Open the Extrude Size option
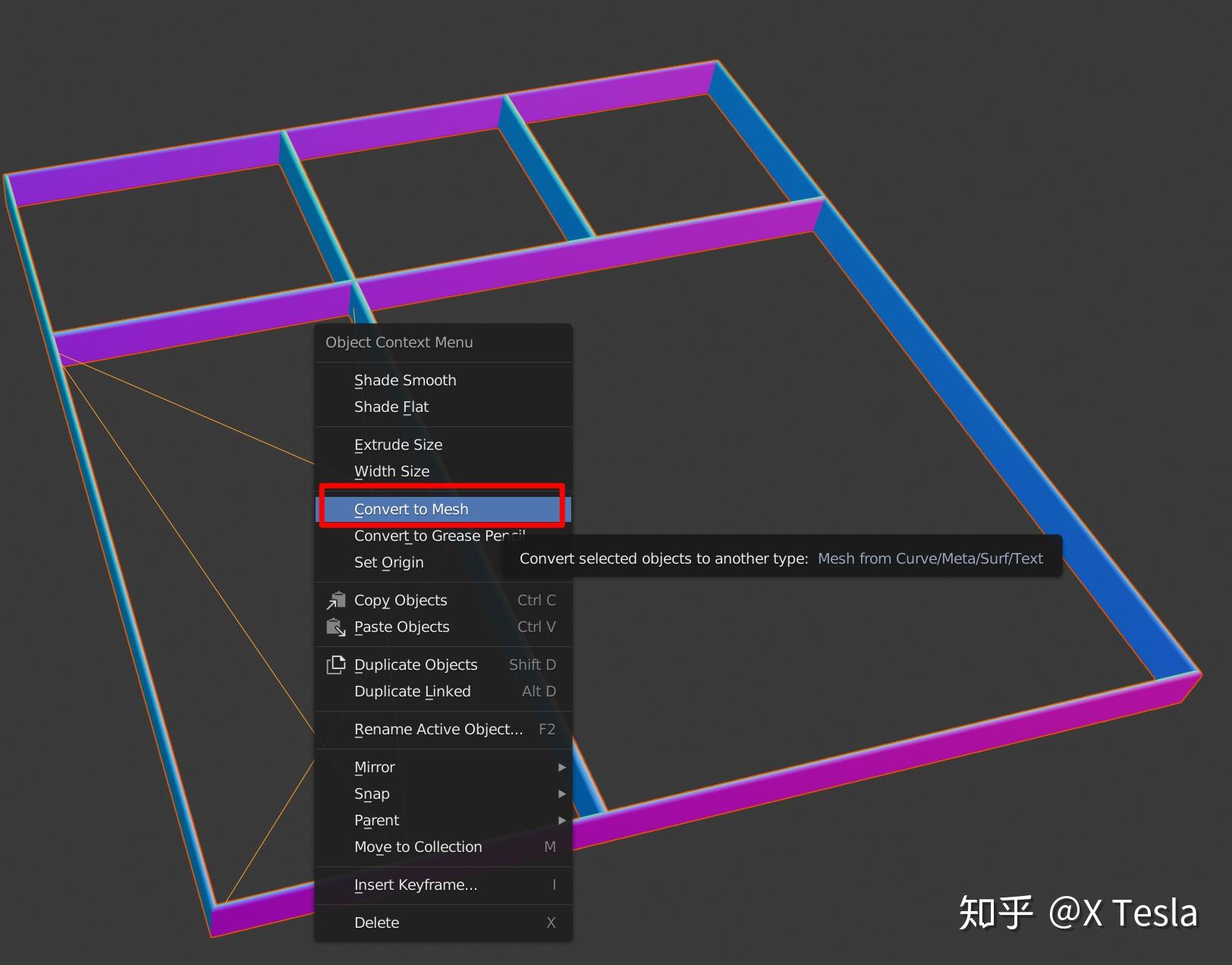 click(398, 445)
